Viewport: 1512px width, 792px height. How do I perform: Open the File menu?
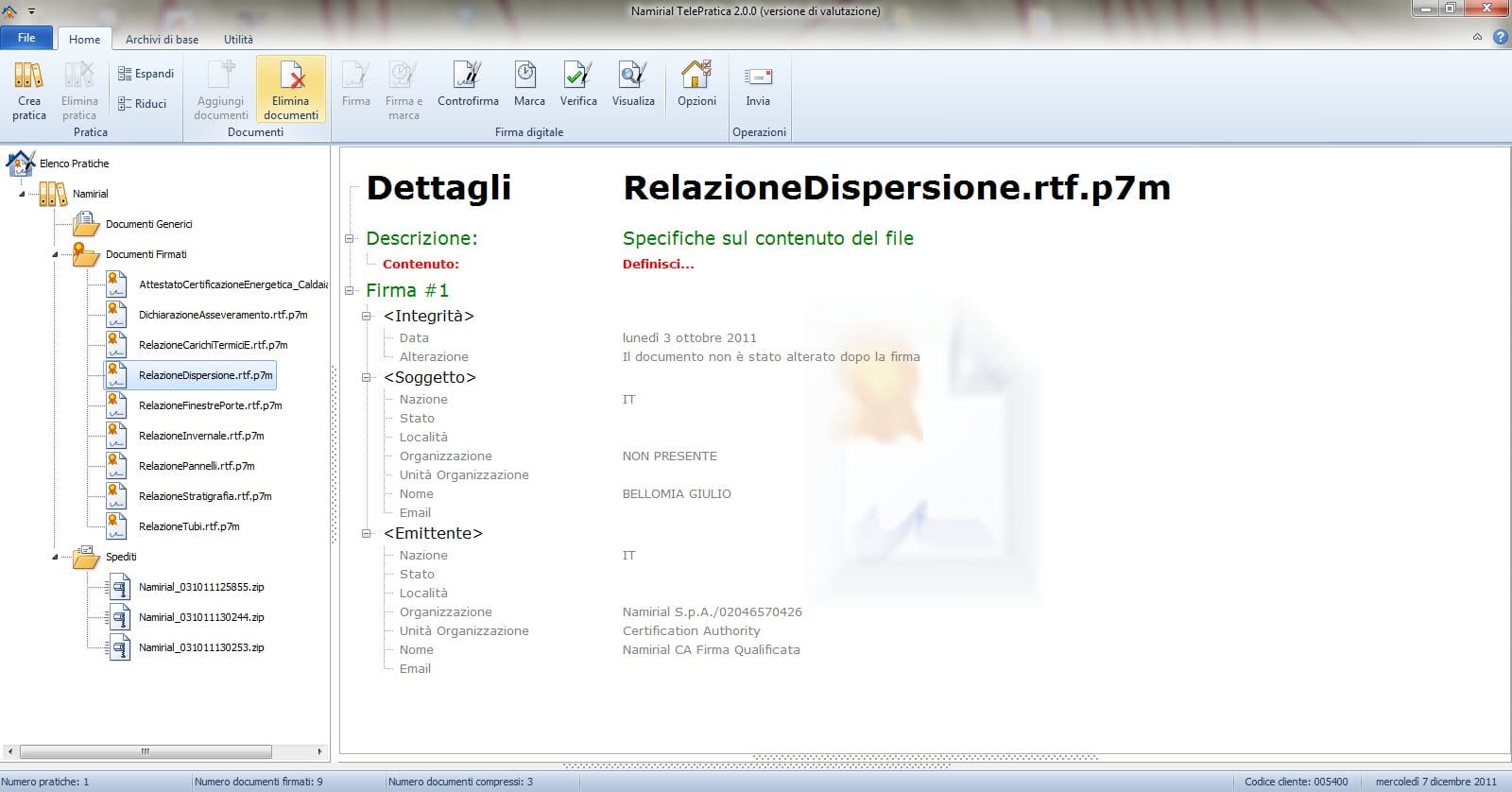click(26, 38)
